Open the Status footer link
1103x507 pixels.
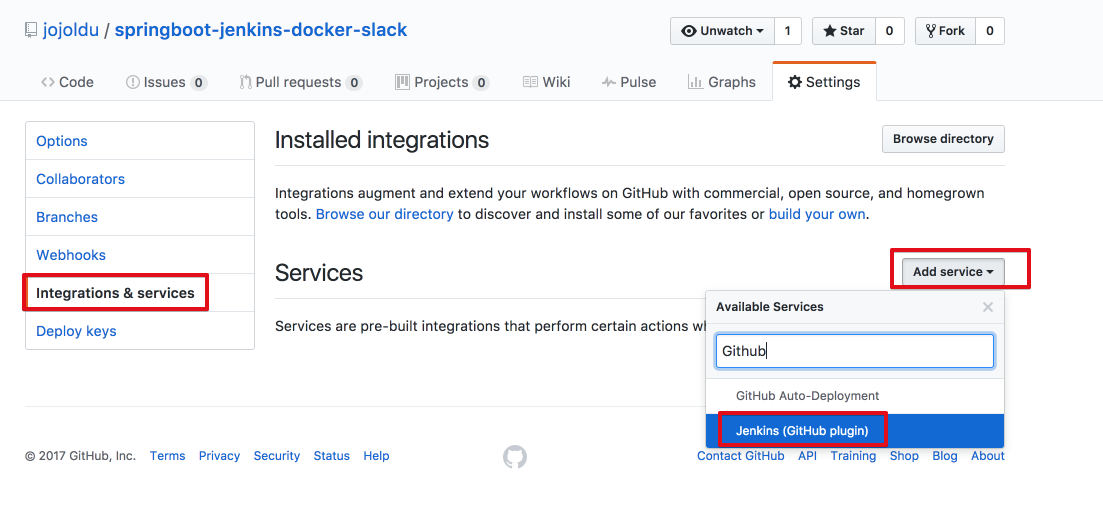pyautogui.click(x=331, y=456)
